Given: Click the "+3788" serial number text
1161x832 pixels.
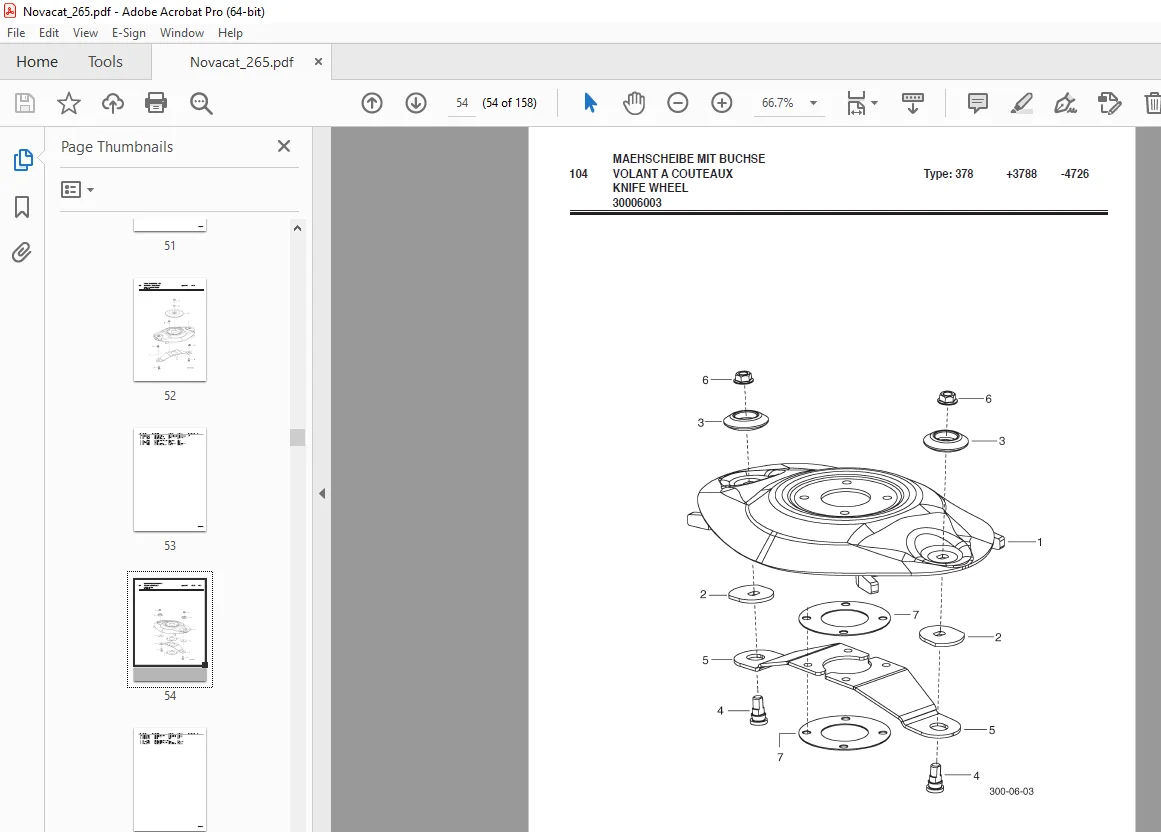Looking at the screenshot, I should (x=1021, y=174).
